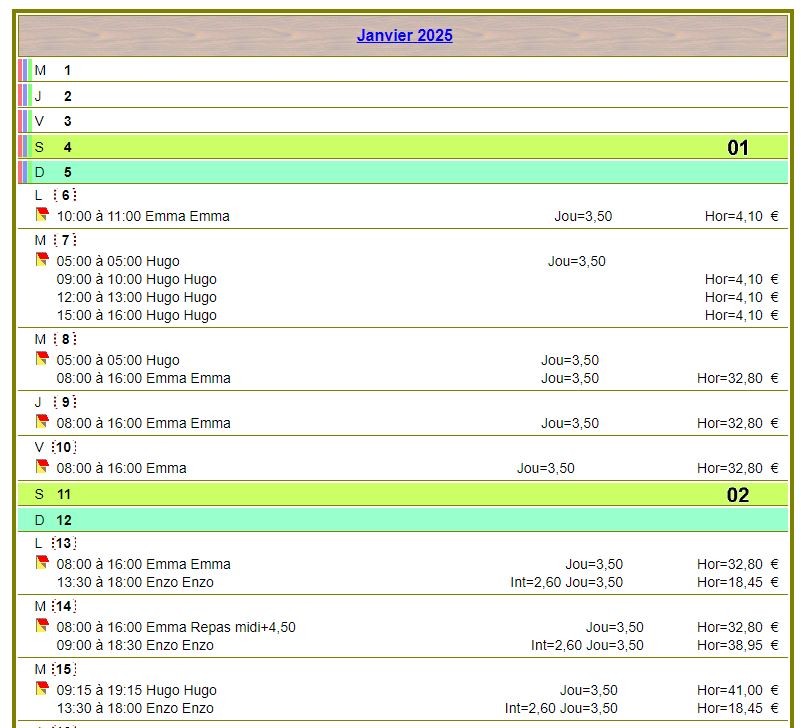This screenshot has width=801, height=728.
Task: Open the flag icon next to Hugo on Wednesday 15
Action: [41, 690]
